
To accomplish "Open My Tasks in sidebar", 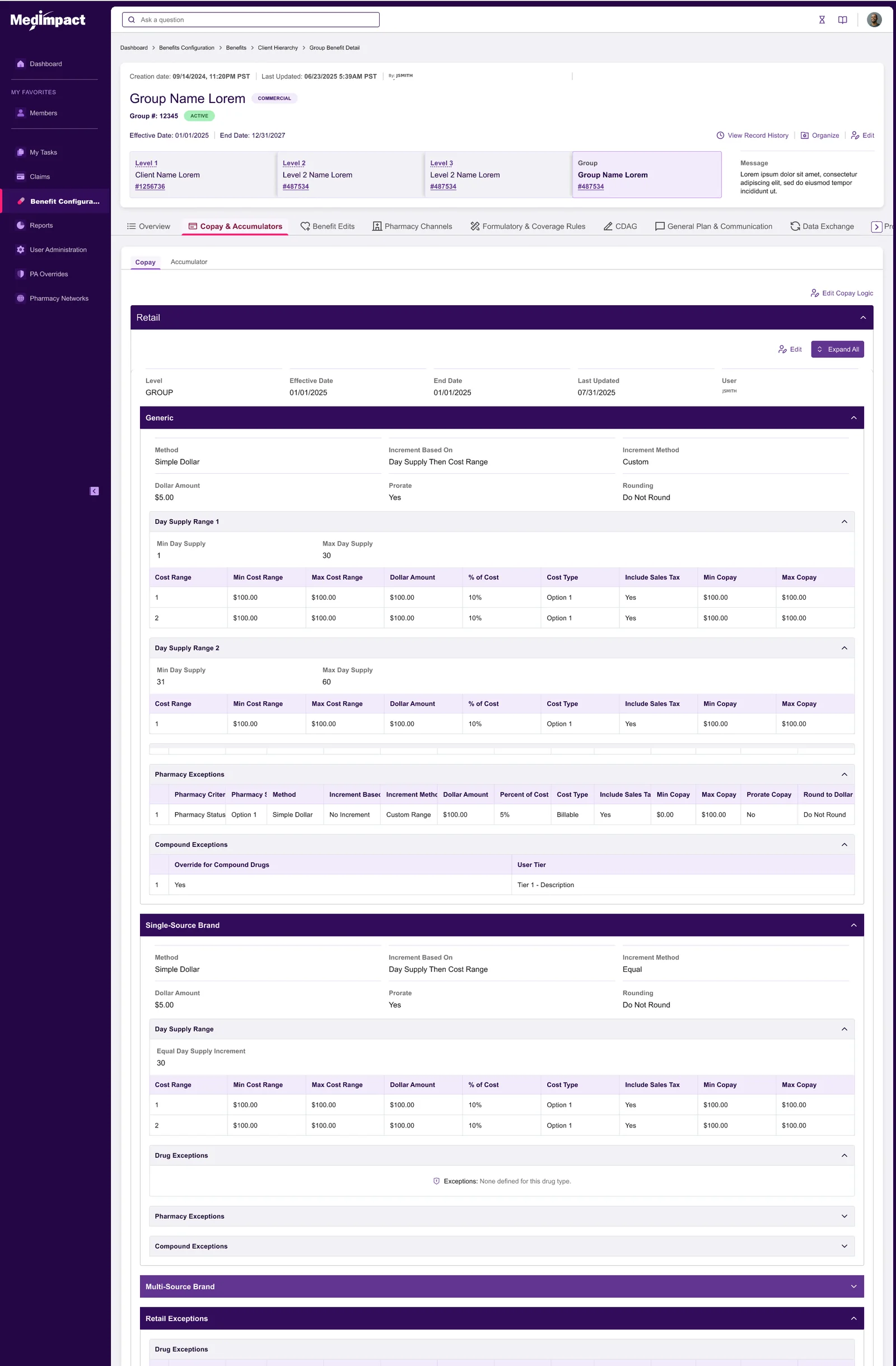I will (44, 152).
